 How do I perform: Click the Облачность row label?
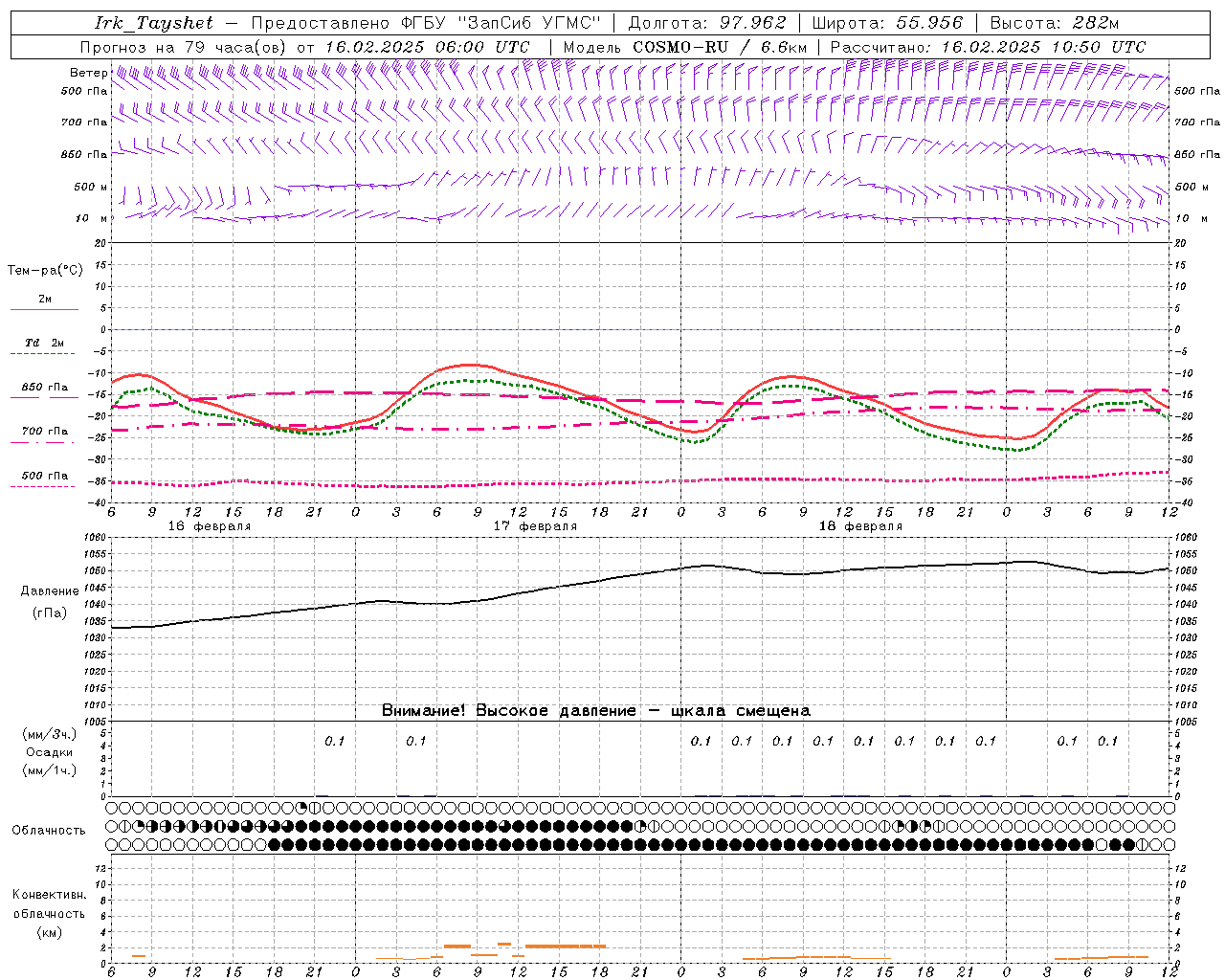(49, 830)
